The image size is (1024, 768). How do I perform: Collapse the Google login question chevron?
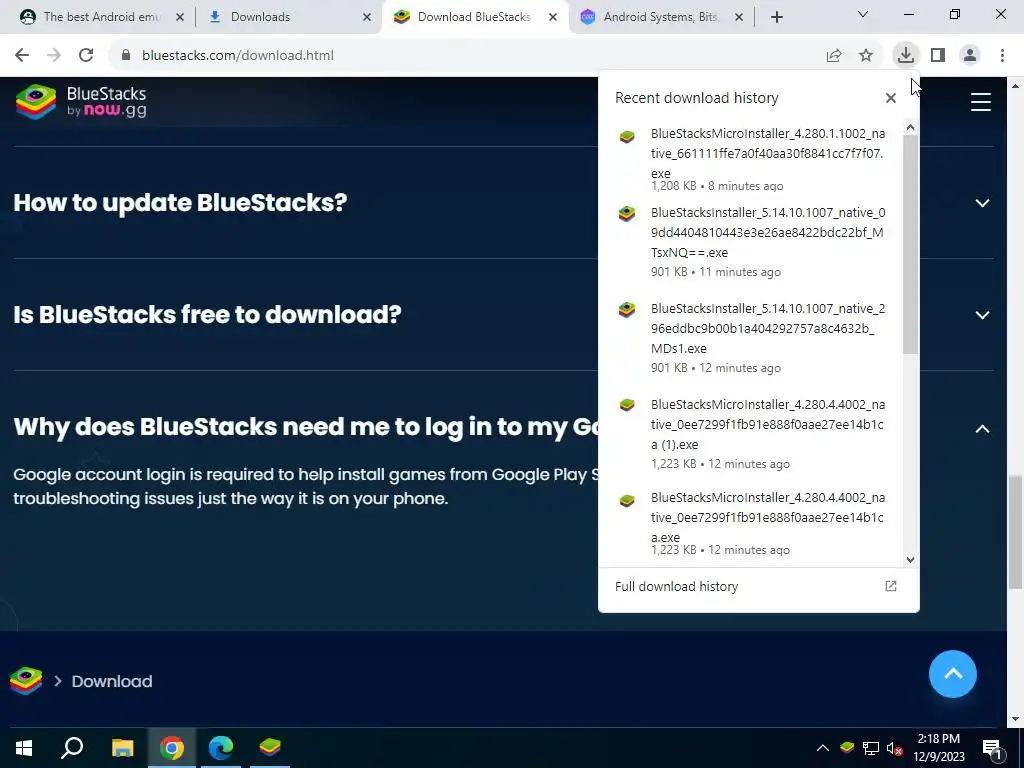[x=982, y=428]
